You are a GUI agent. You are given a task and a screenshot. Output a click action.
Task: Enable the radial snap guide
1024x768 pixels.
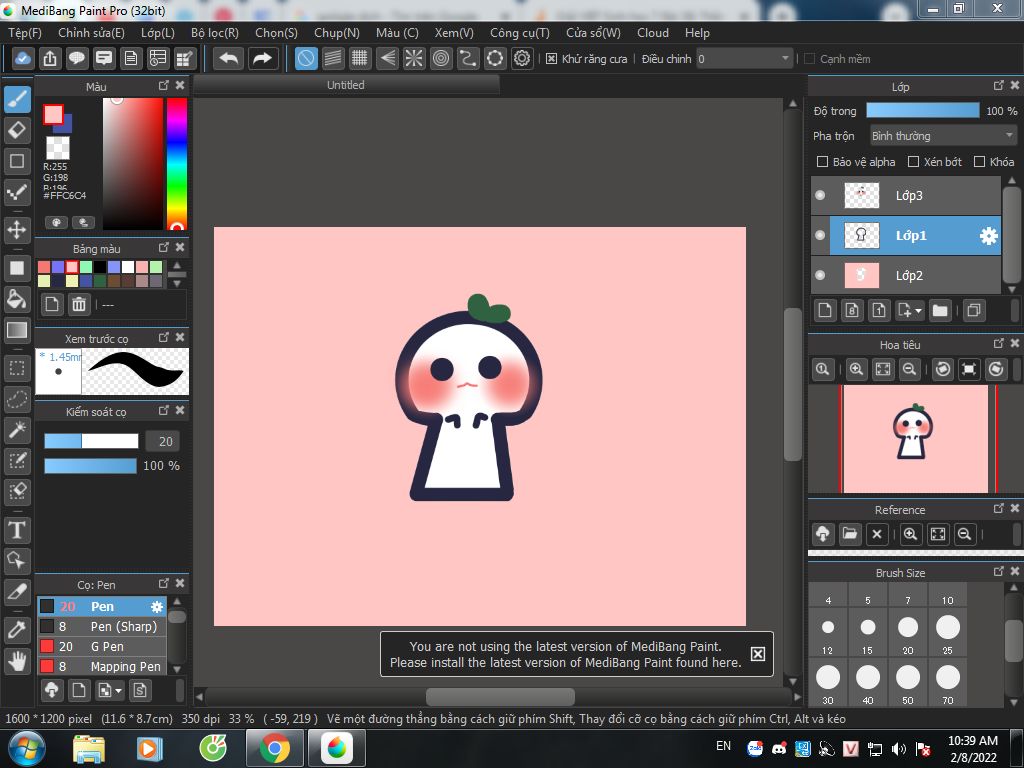tap(414, 59)
